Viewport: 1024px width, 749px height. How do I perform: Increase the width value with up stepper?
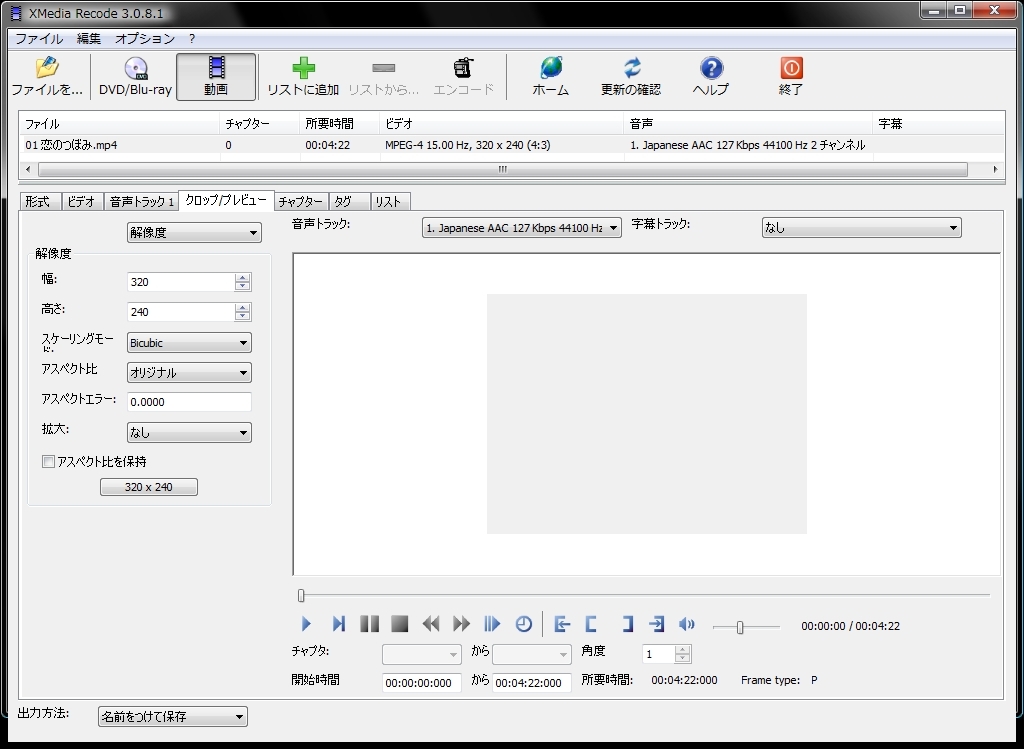(243, 278)
